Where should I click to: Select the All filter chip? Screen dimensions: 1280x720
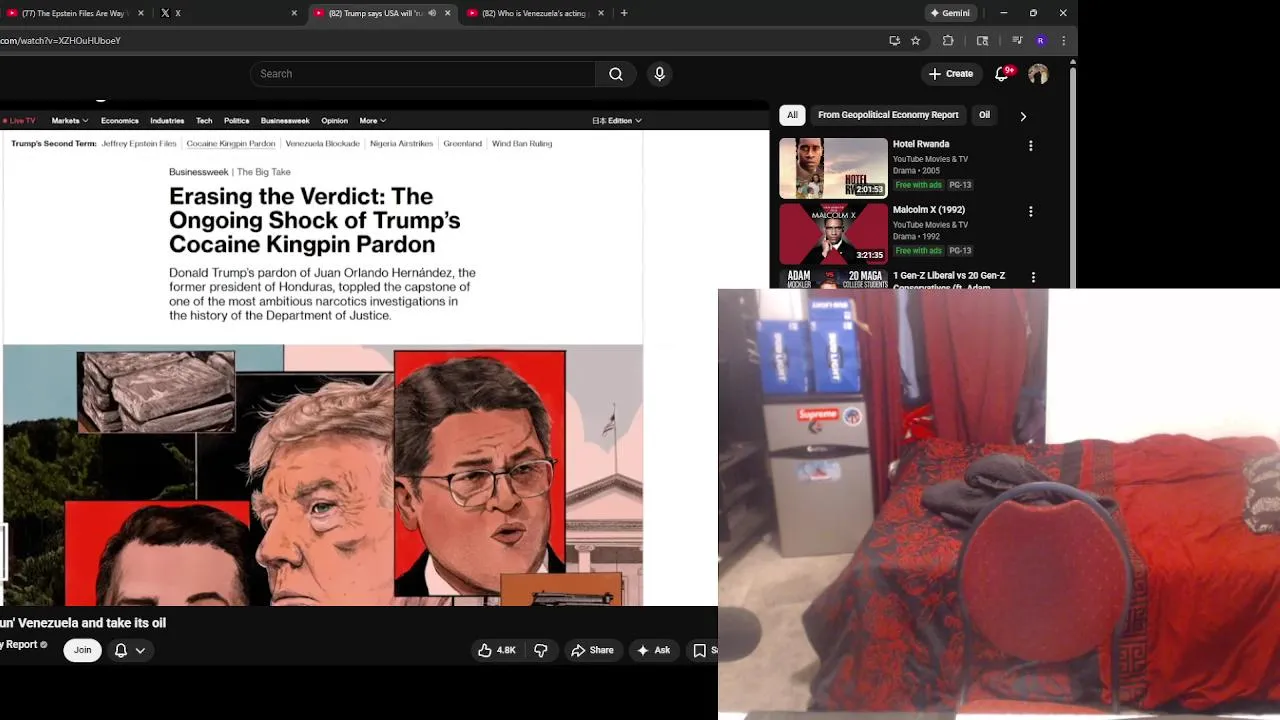(x=792, y=115)
